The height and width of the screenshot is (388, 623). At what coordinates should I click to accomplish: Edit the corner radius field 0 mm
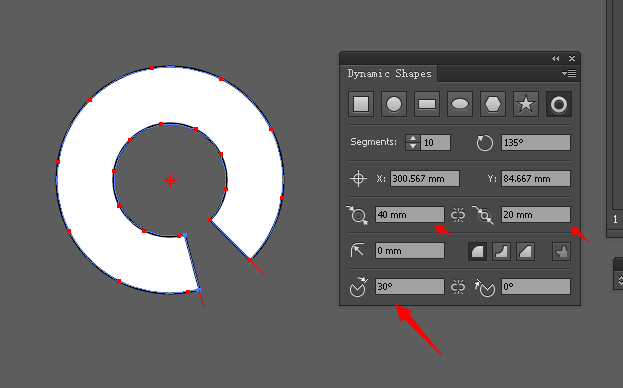(x=410, y=251)
